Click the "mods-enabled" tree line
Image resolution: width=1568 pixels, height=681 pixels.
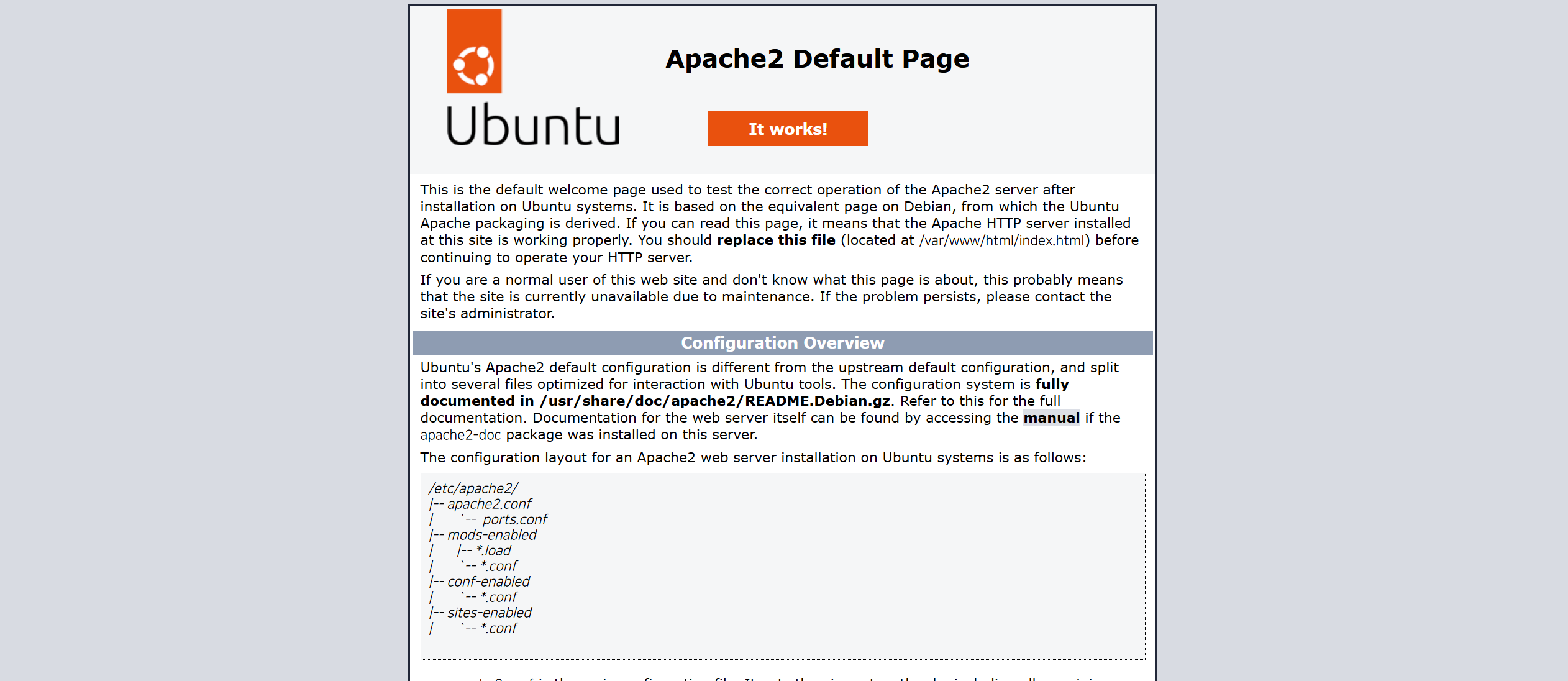click(x=491, y=535)
